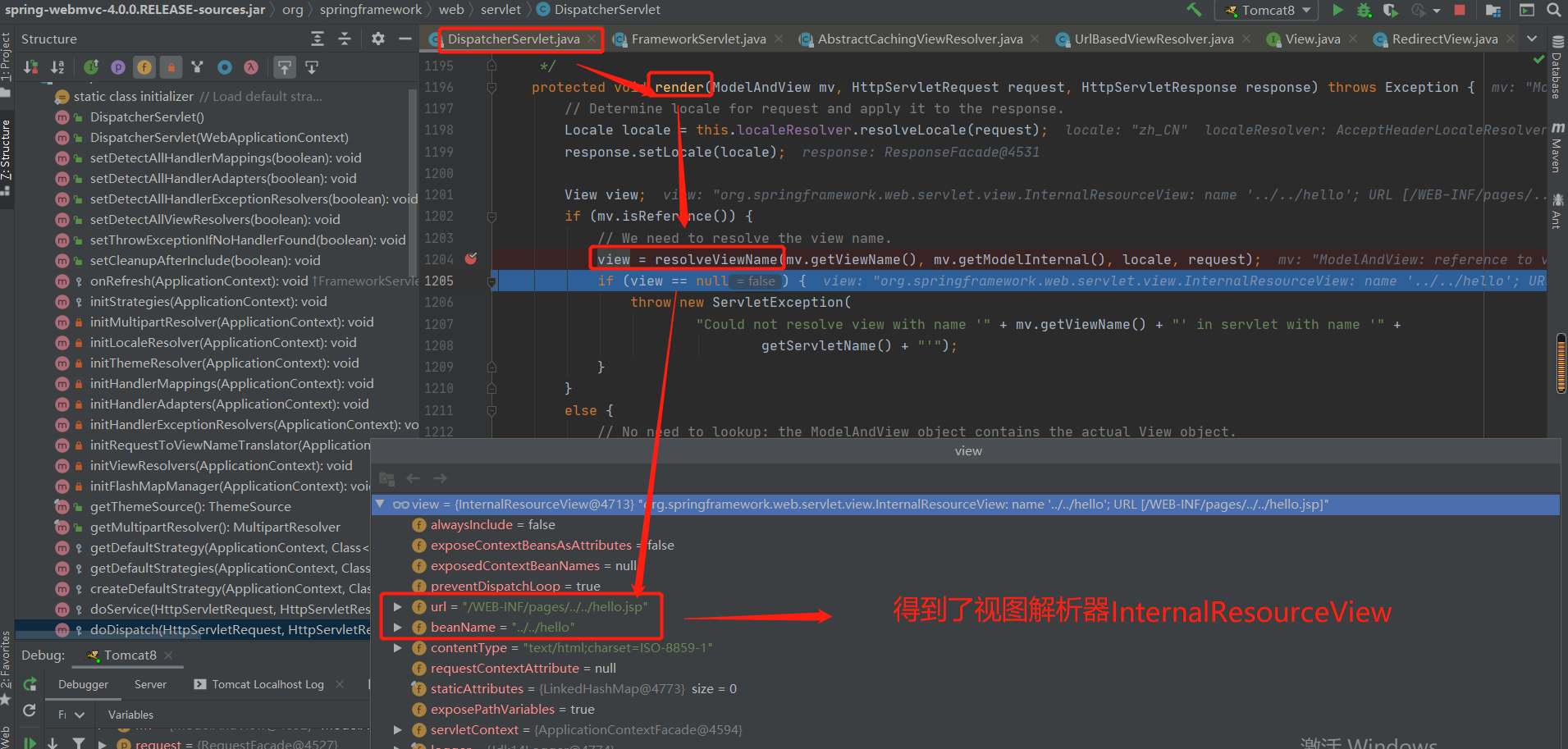
Task: Switch to RedirectView.java editor tab
Action: 1444,39
